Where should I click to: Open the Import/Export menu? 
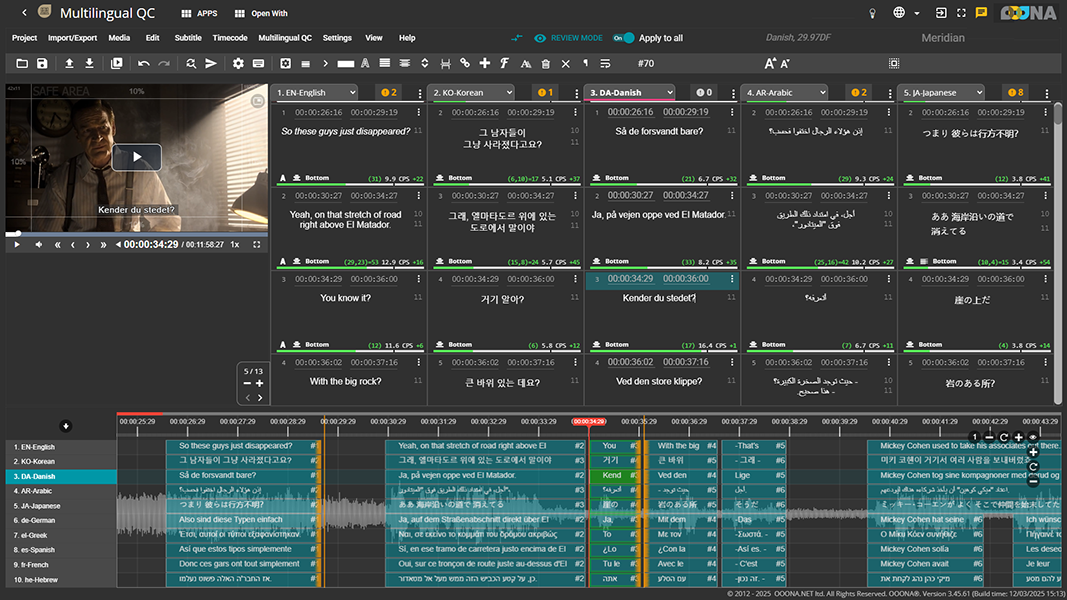[72, 38]
